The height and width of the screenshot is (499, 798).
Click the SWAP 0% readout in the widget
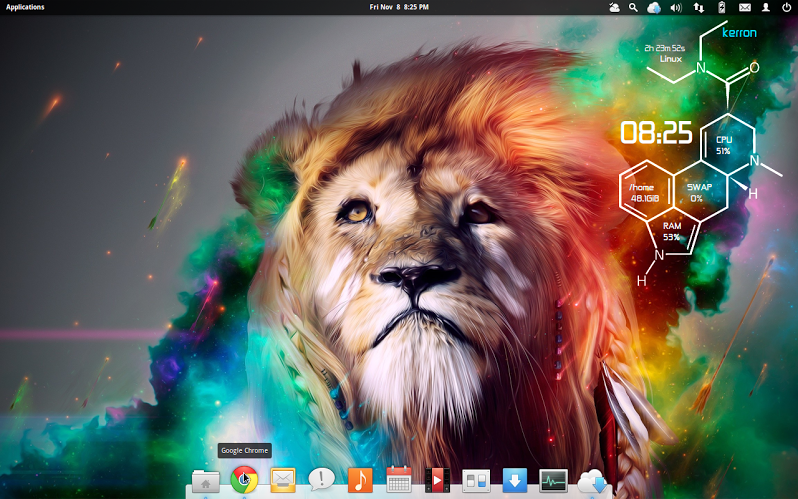click(699, 192)
